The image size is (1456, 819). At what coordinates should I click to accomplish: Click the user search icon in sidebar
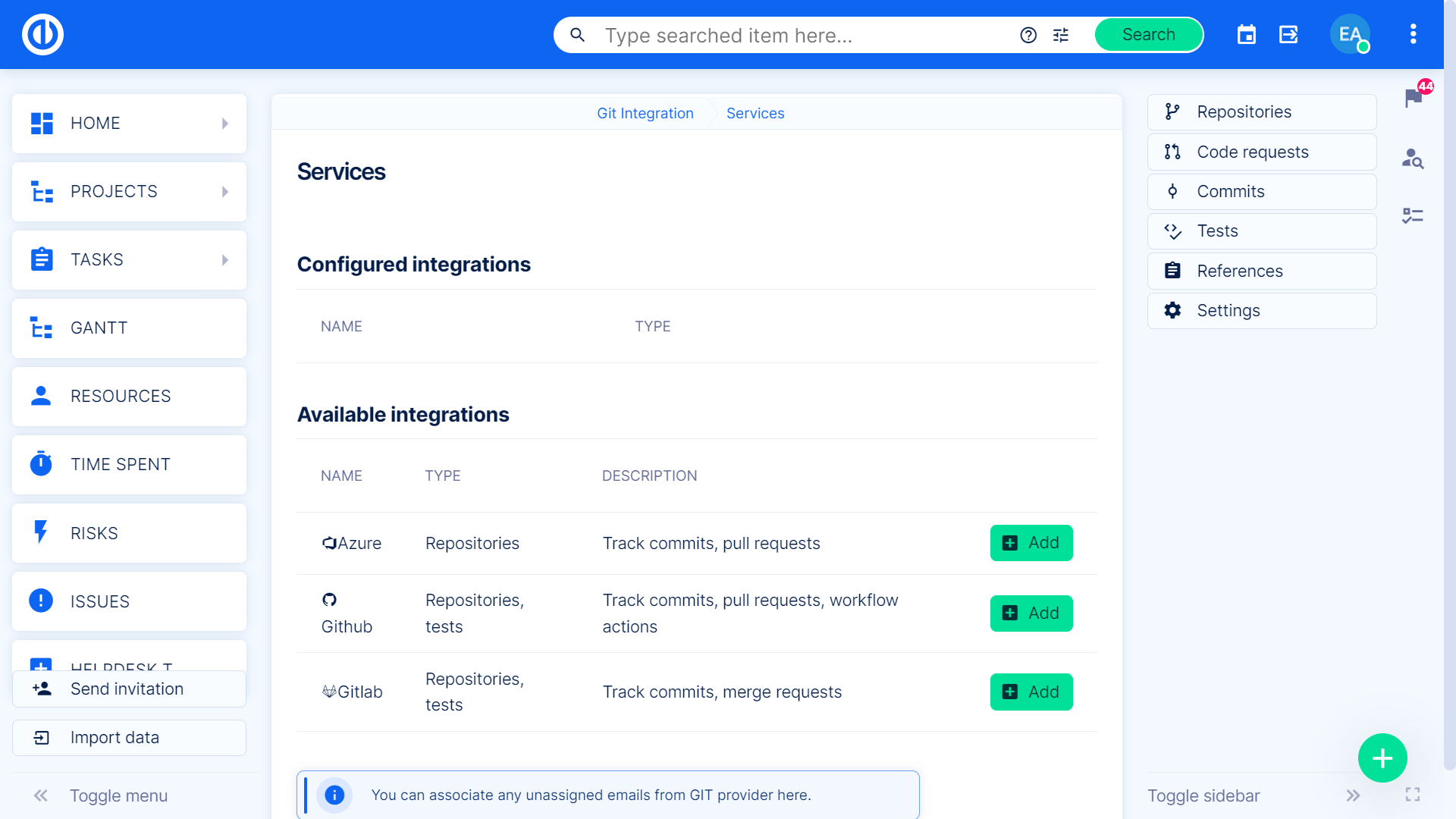tap(1412, 158)
